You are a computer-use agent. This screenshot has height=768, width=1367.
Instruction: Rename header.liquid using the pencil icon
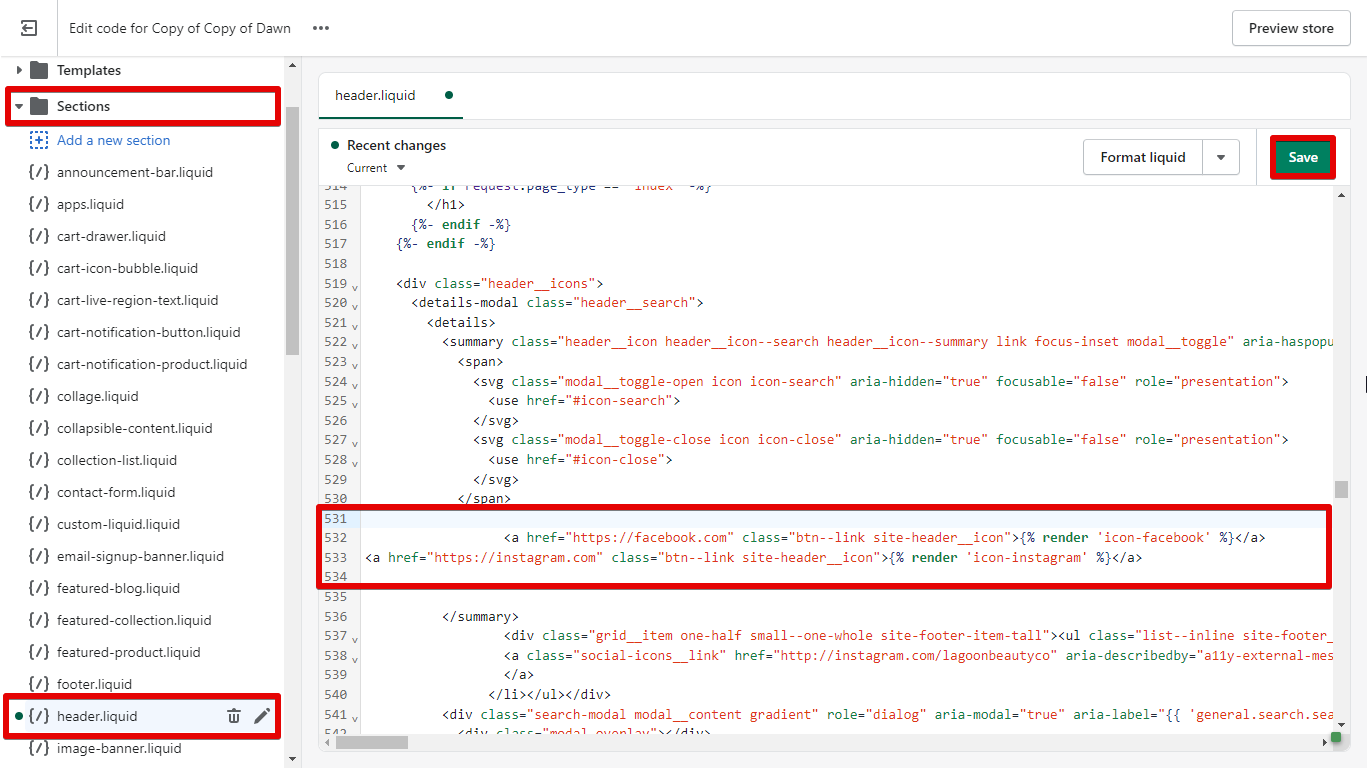(x=262, y=716)
